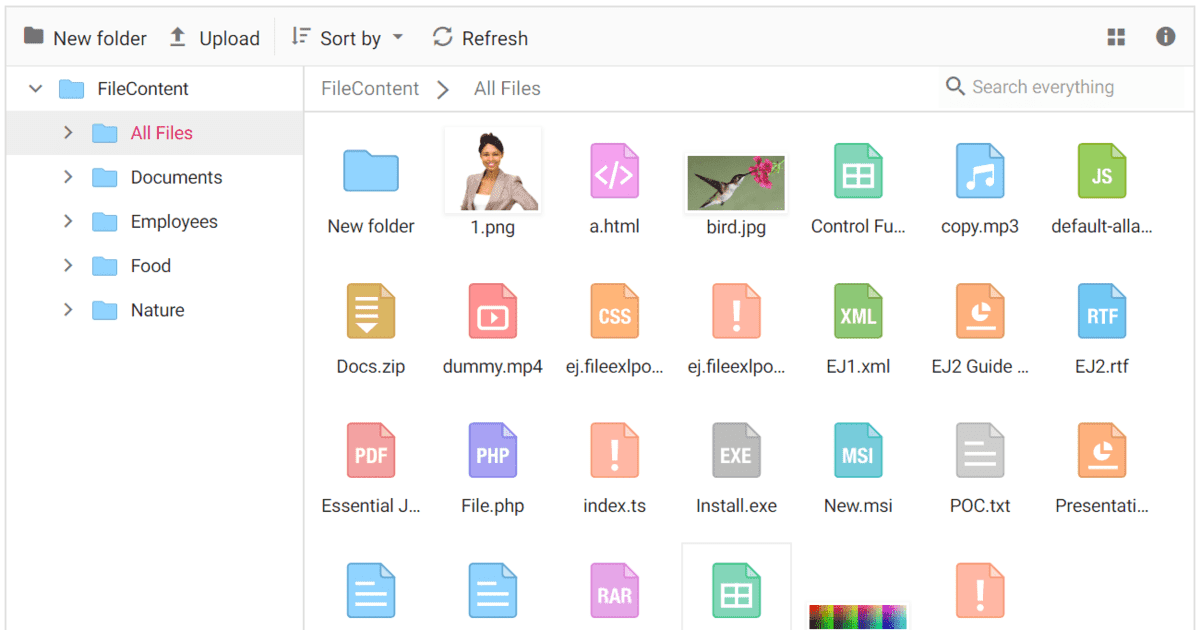Screen dimensions: 1200x630
Task: Select the Documents folder in tree
Action: tap(176, 177)
